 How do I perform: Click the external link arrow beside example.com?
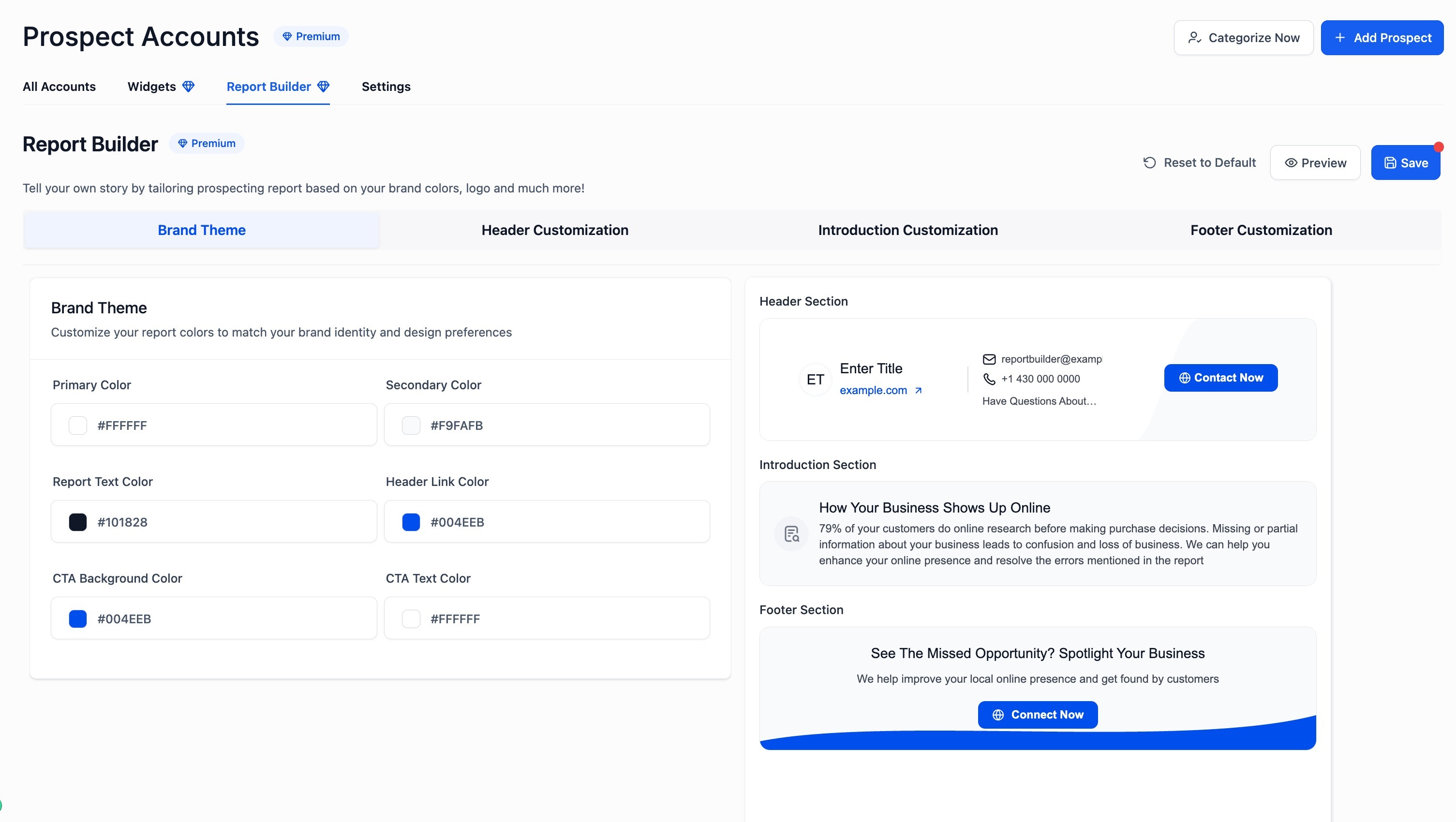pos(919,390)
